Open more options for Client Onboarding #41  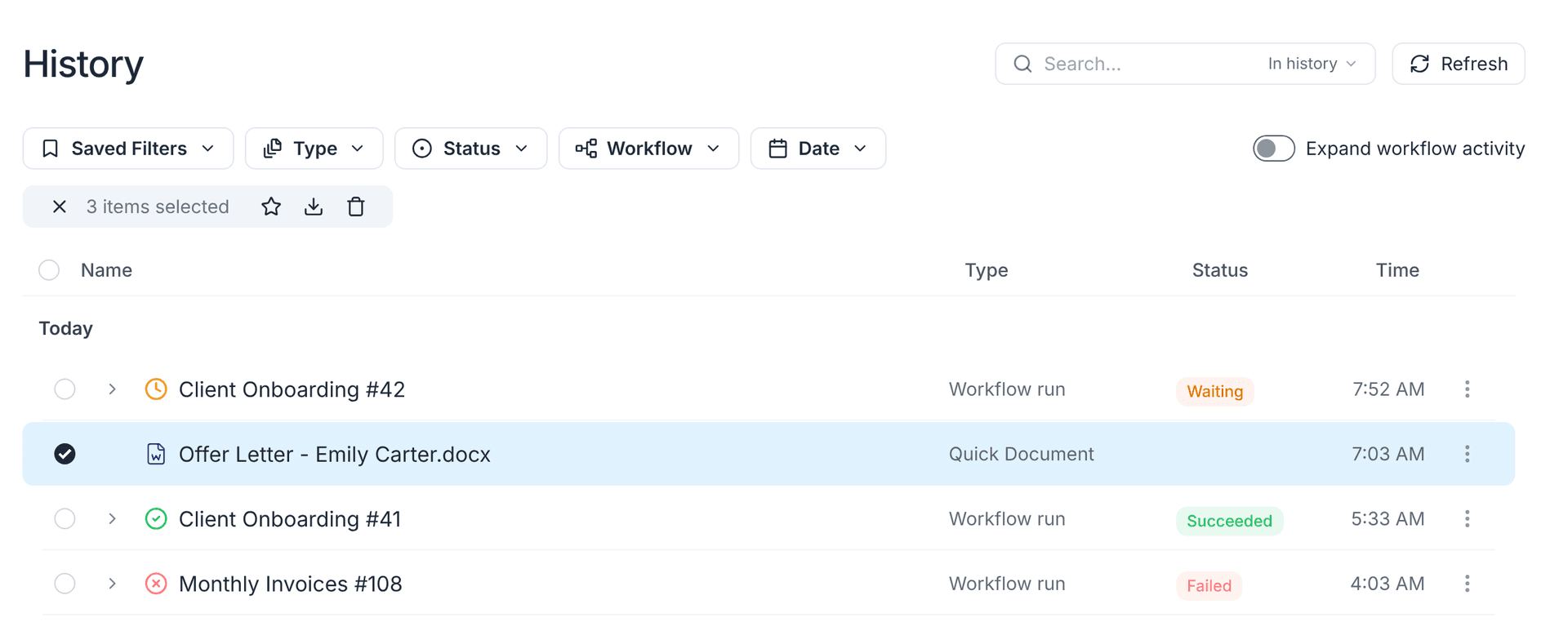click(x=1467, y=518)
